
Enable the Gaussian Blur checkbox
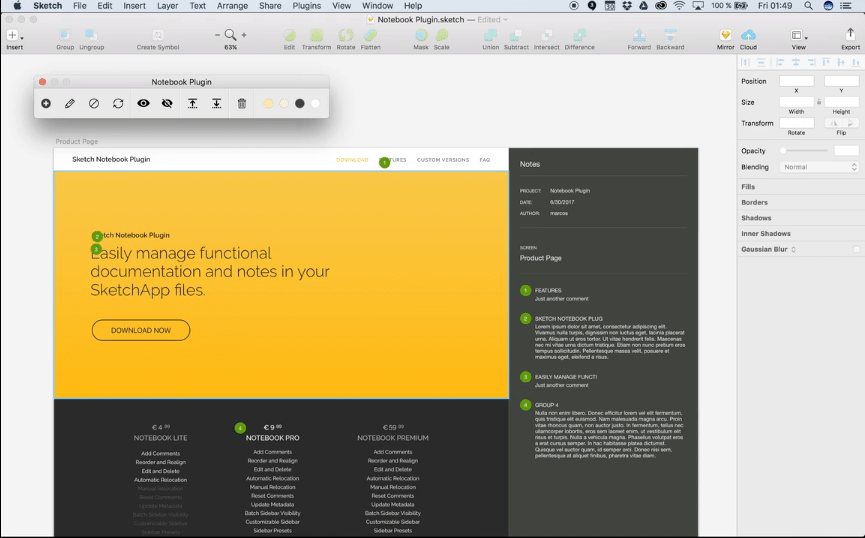tap(856, 249)
